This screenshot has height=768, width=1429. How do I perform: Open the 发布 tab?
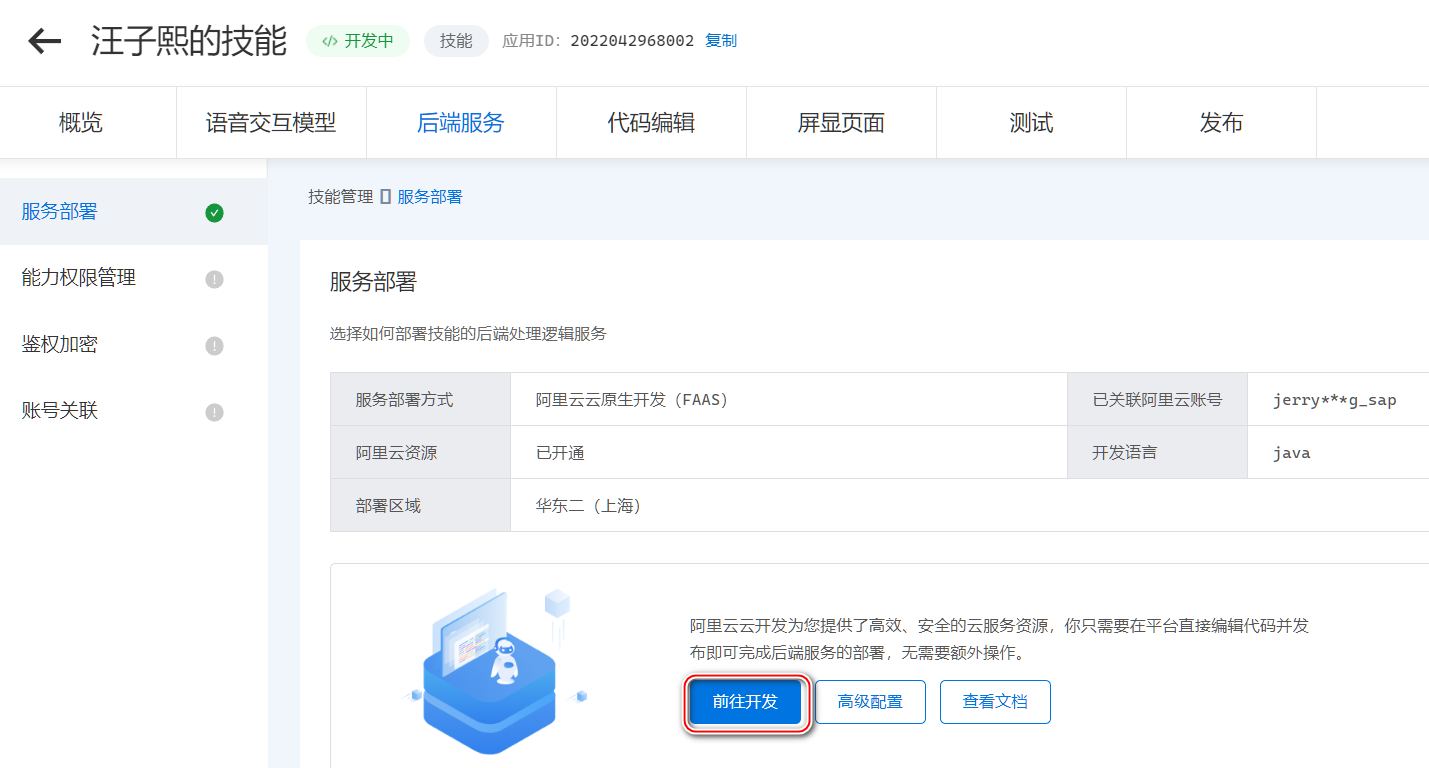click(x=1221, y=123)
